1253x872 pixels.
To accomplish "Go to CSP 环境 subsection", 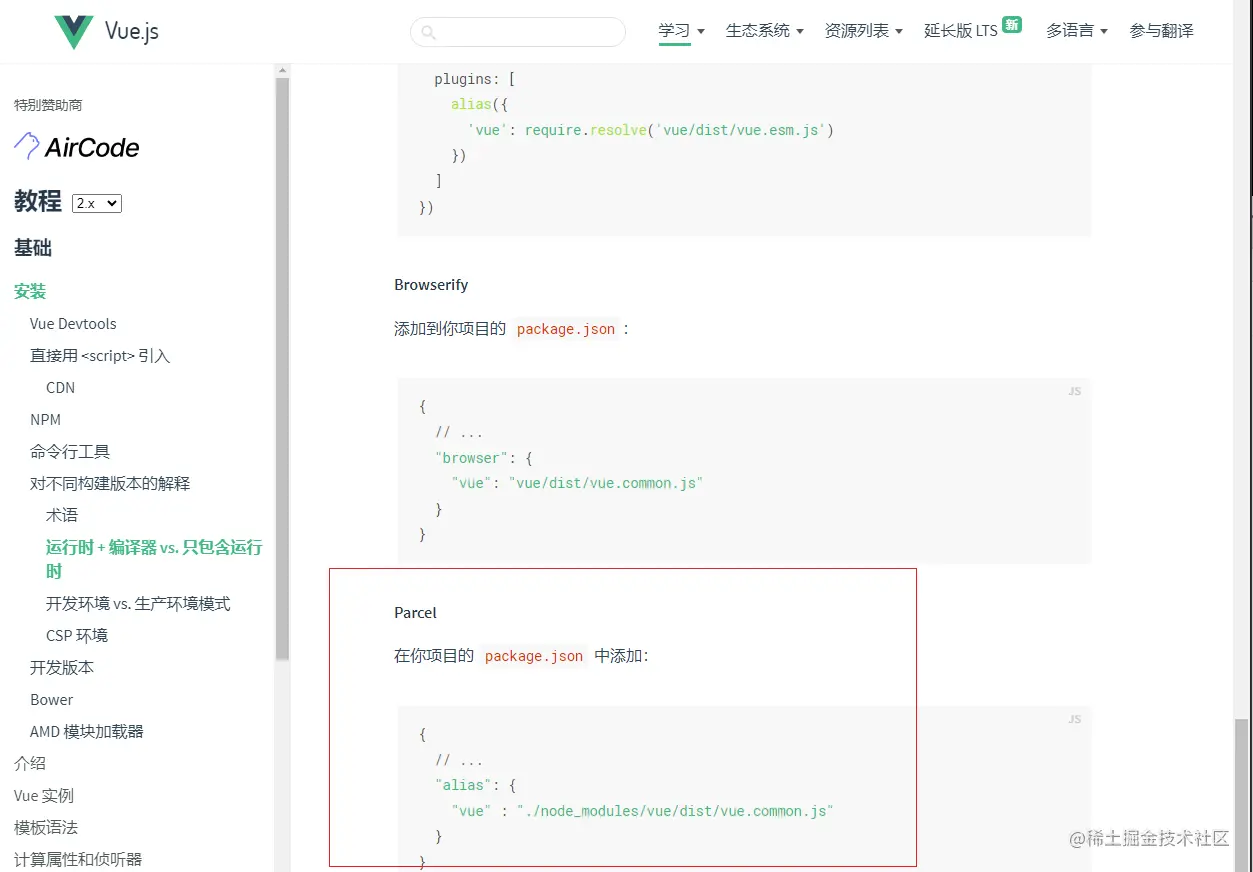I will coord(77,635).
